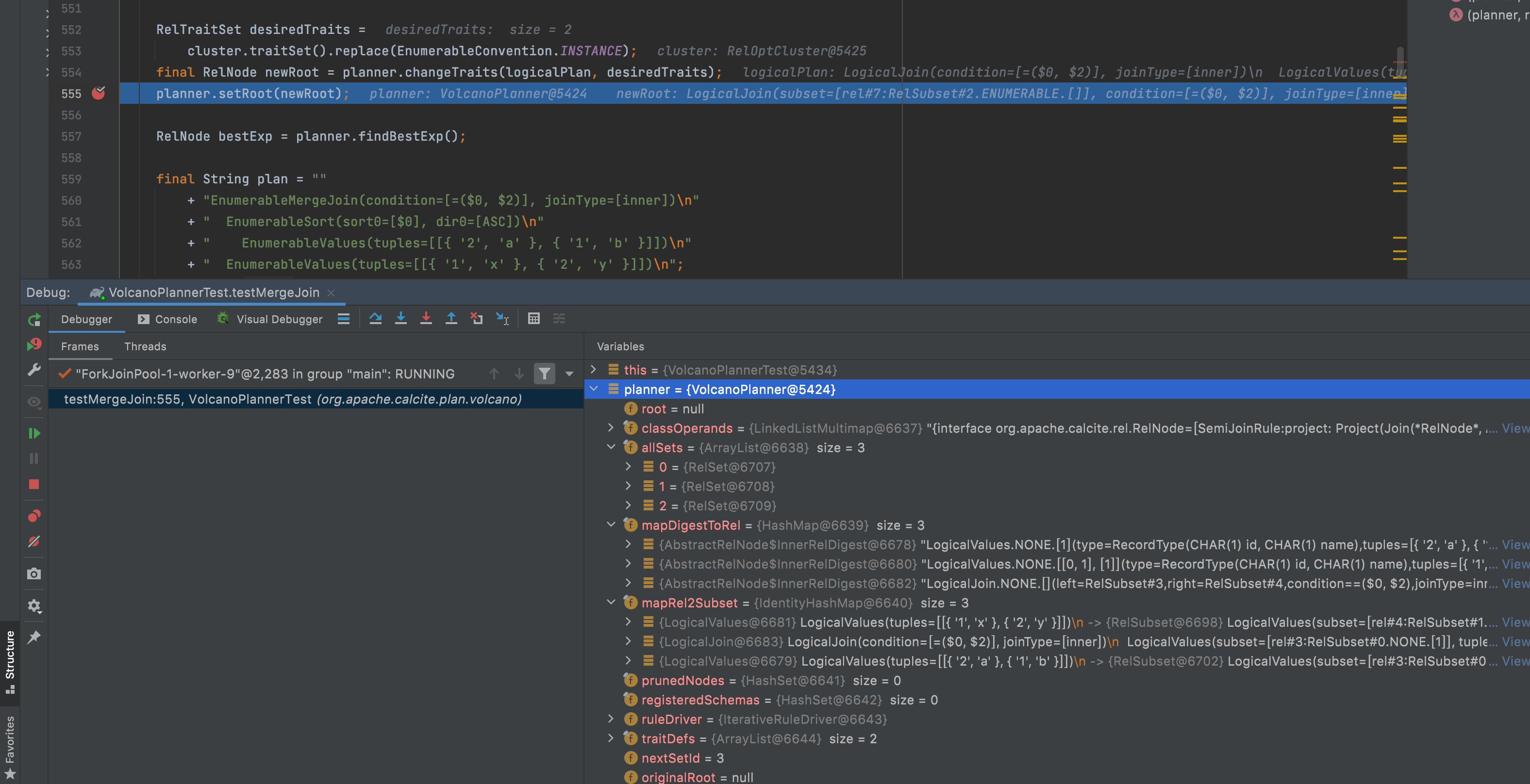This screenshot has height=784, width=1530.
Task: Click the Step Into icon
Action: 401,319
